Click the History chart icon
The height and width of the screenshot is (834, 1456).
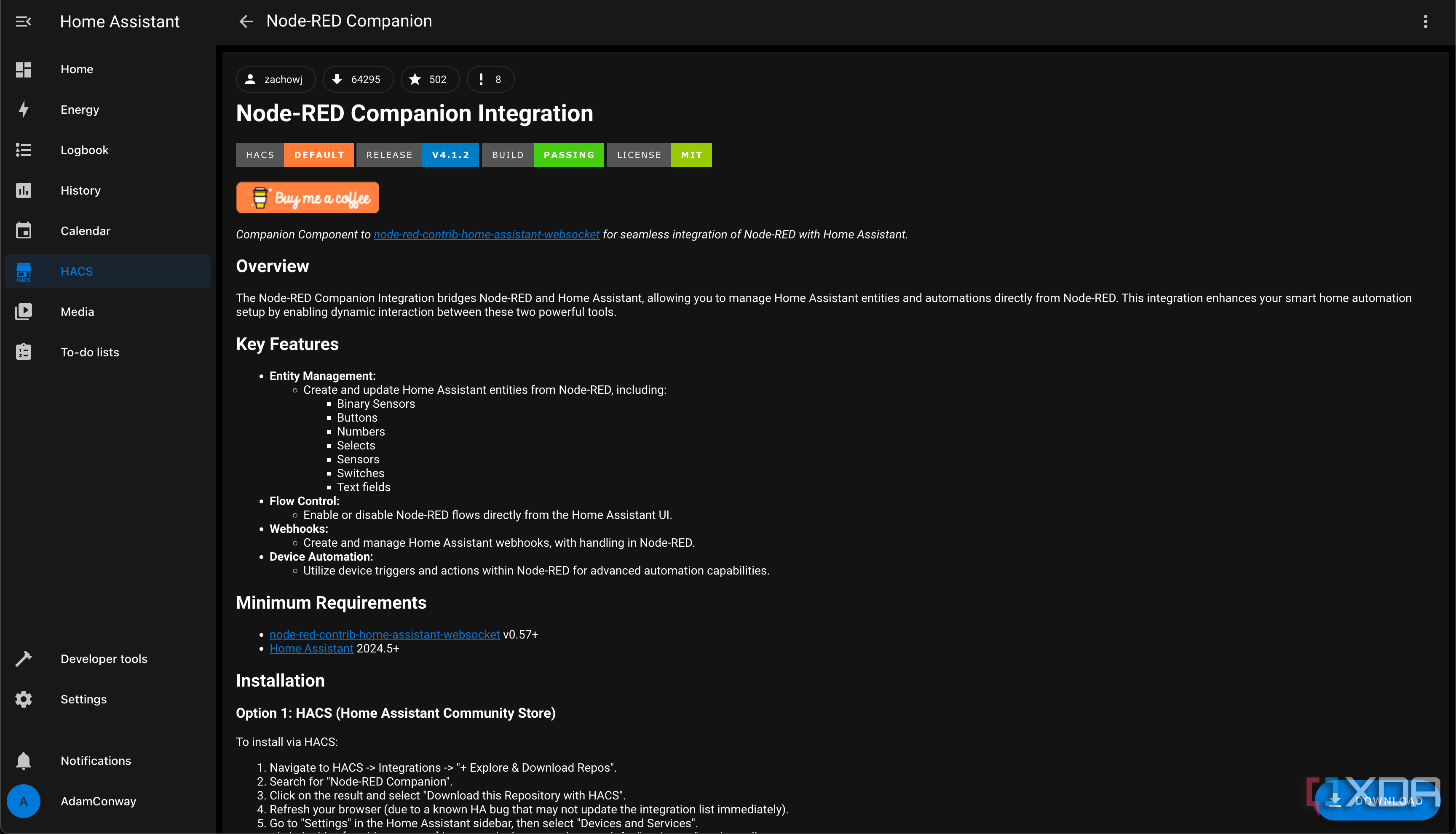point(24,190)
